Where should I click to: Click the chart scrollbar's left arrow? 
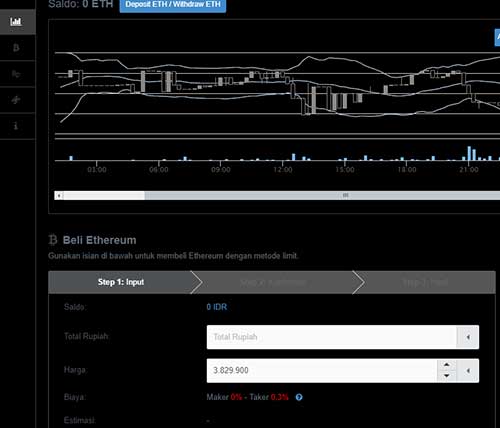coord(59,196)
